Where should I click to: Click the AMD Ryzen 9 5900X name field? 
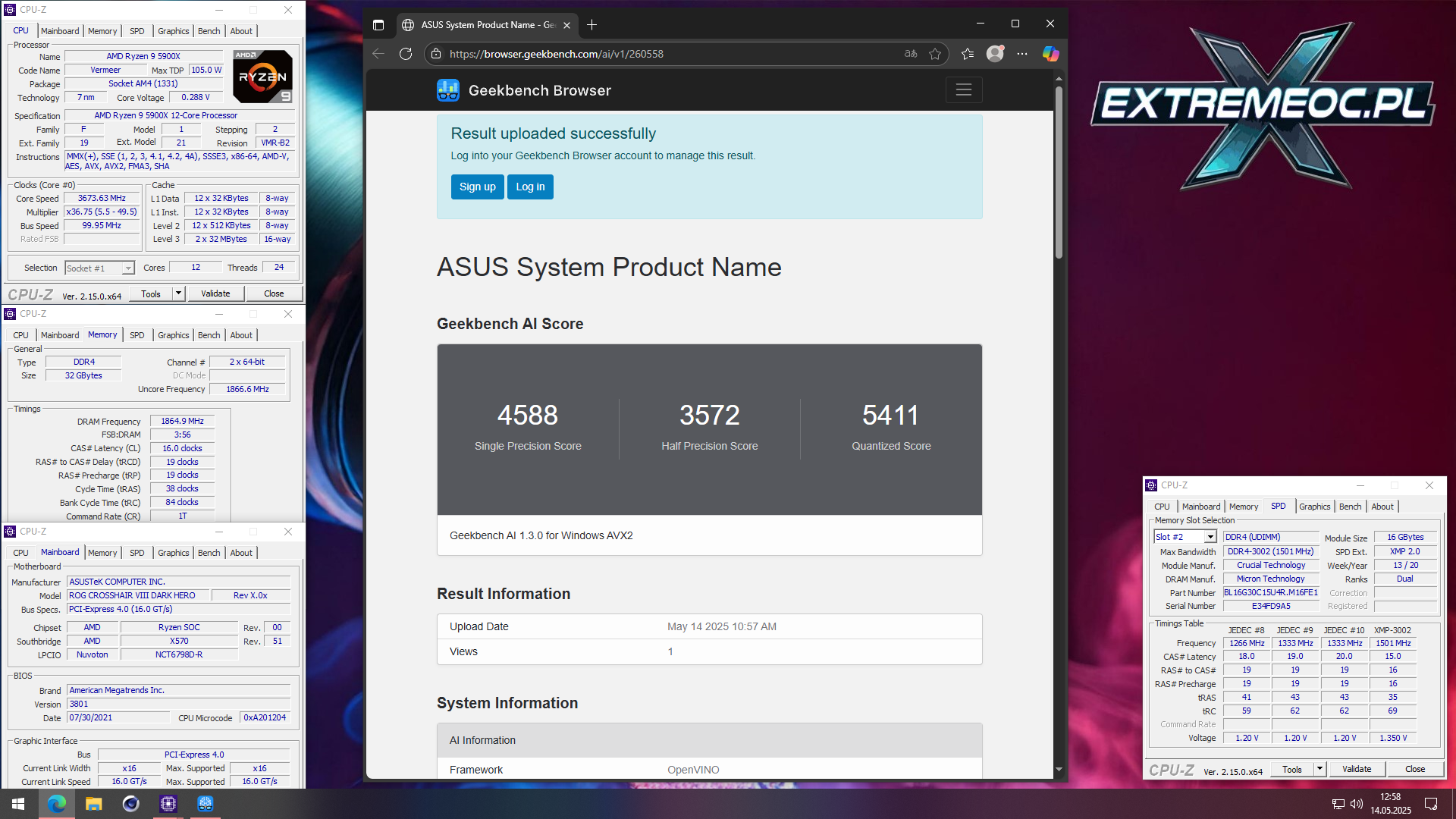(x=143, y=56)
